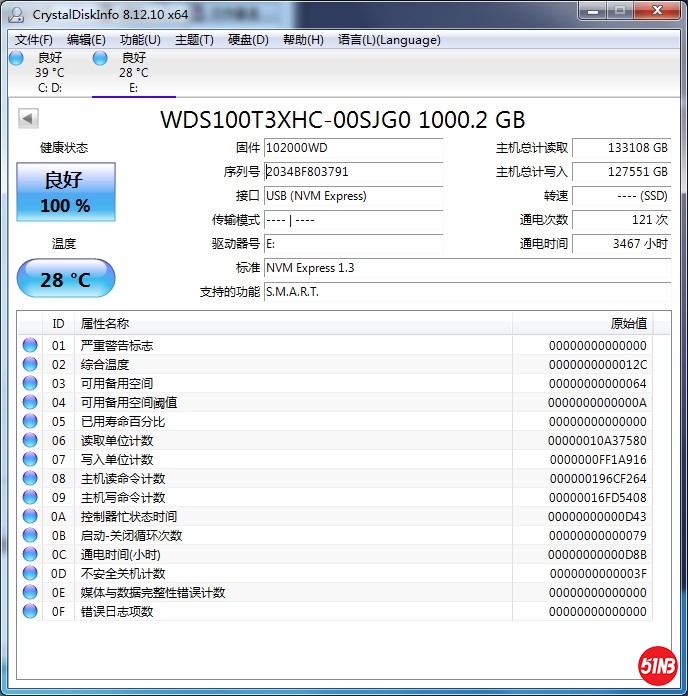
Task: Click status icon of row 05 已用寿命百分比
Action: tap(30, 421)
